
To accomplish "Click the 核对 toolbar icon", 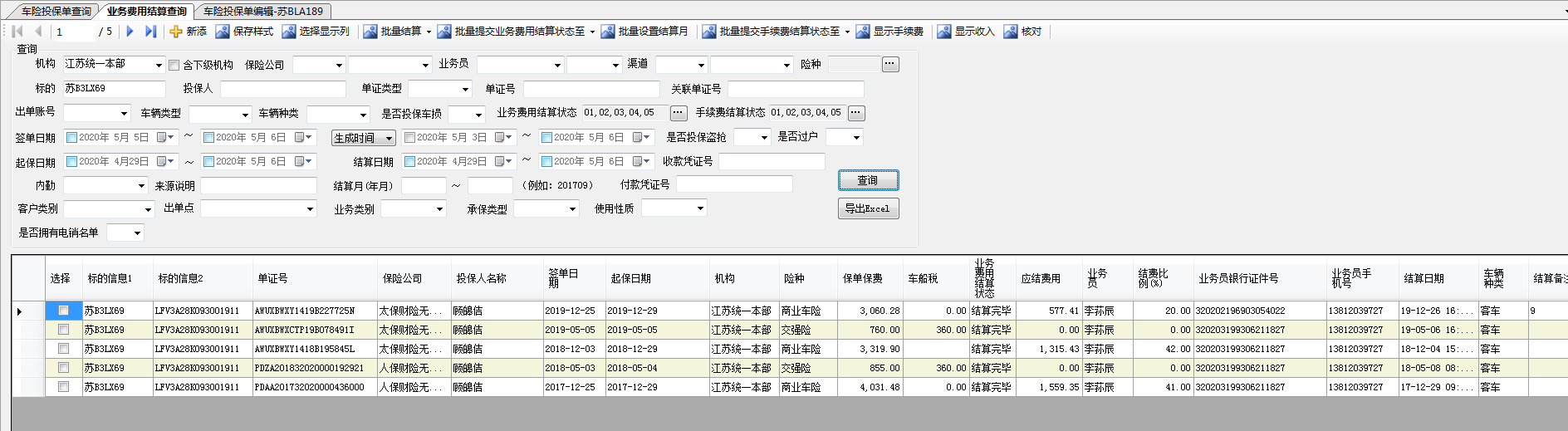I will 1011,32.
